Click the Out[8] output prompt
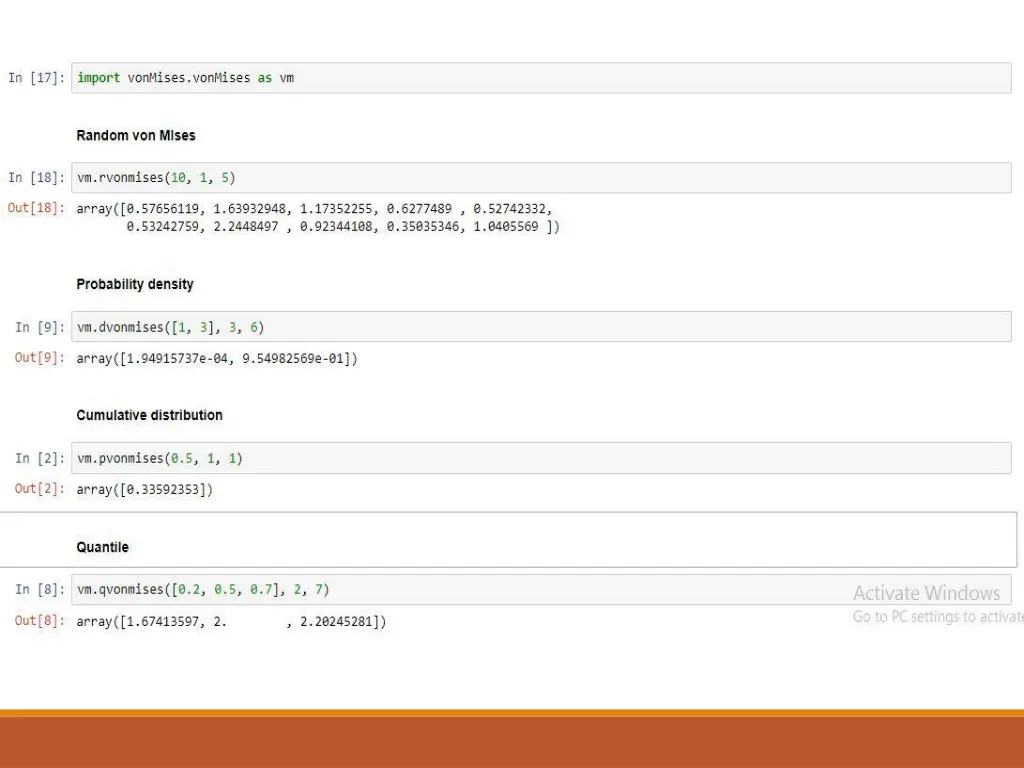 coord(40,621)
